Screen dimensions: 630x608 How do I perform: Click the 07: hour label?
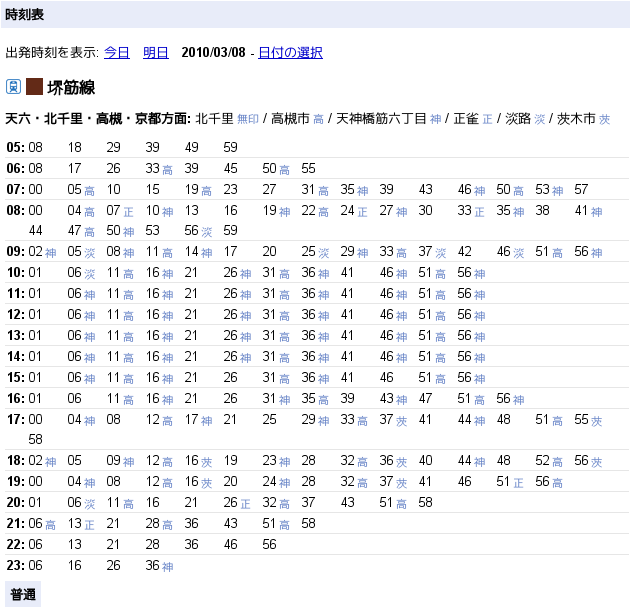tap(16, 189)
